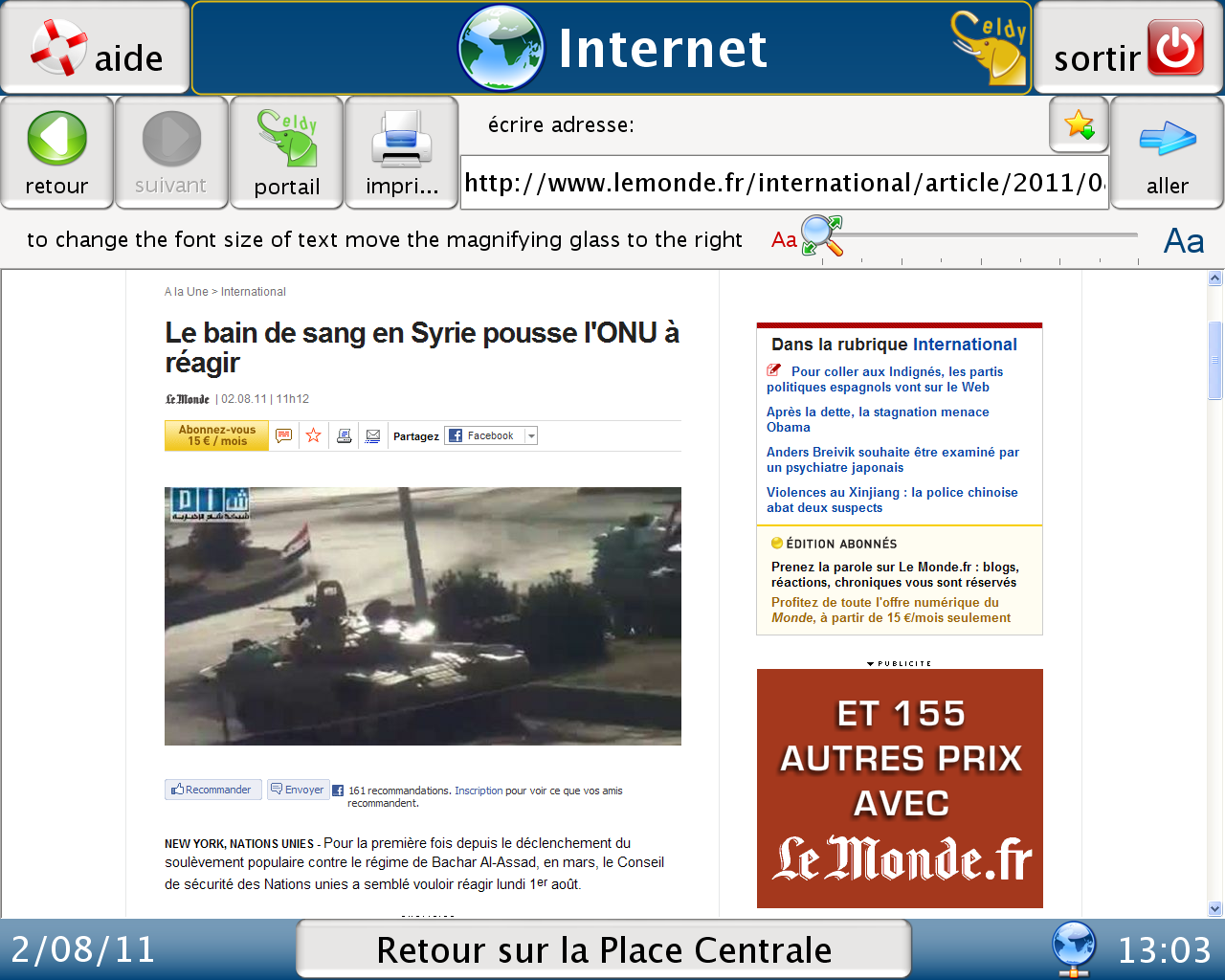Add page to favorites with star icon
The width and height of the screenshot is (1225, 980).
(x=1079, y=124)
